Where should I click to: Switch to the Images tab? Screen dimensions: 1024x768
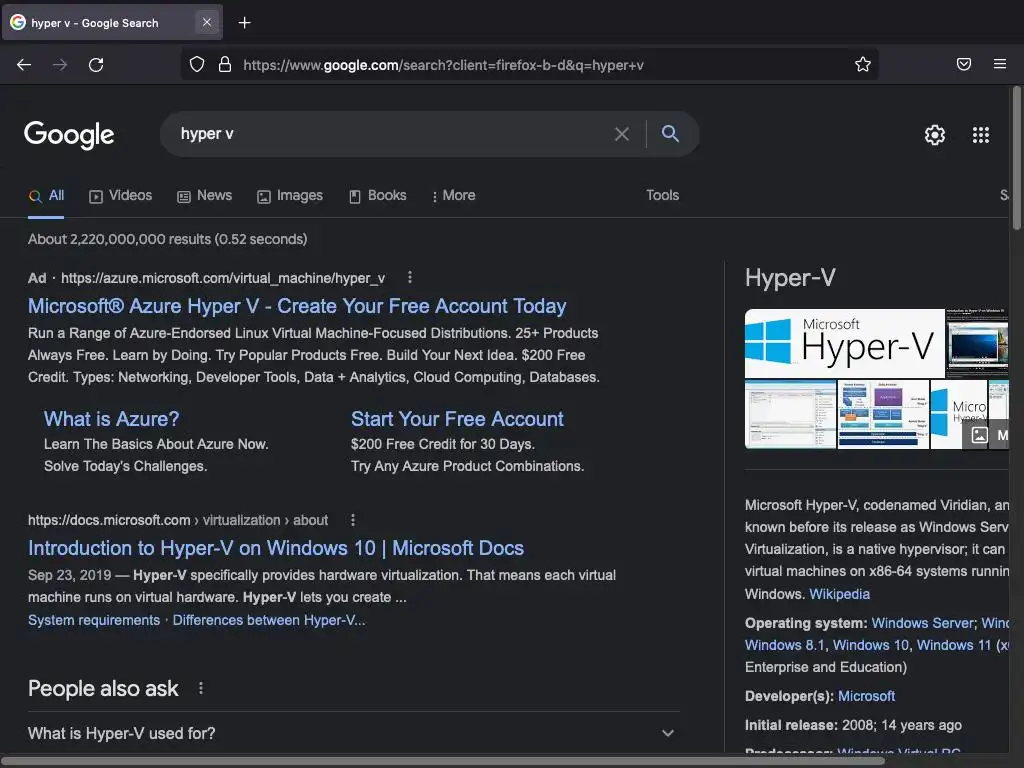click(x=290, y=195)
